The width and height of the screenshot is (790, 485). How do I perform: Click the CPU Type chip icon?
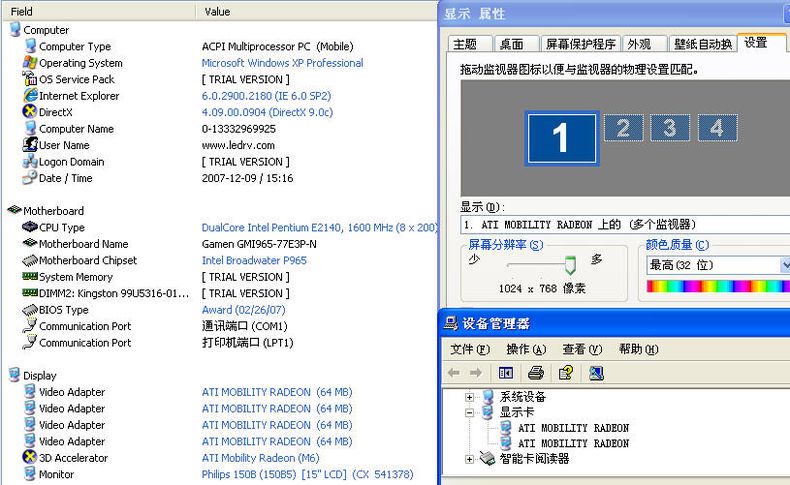click(30, 227)
